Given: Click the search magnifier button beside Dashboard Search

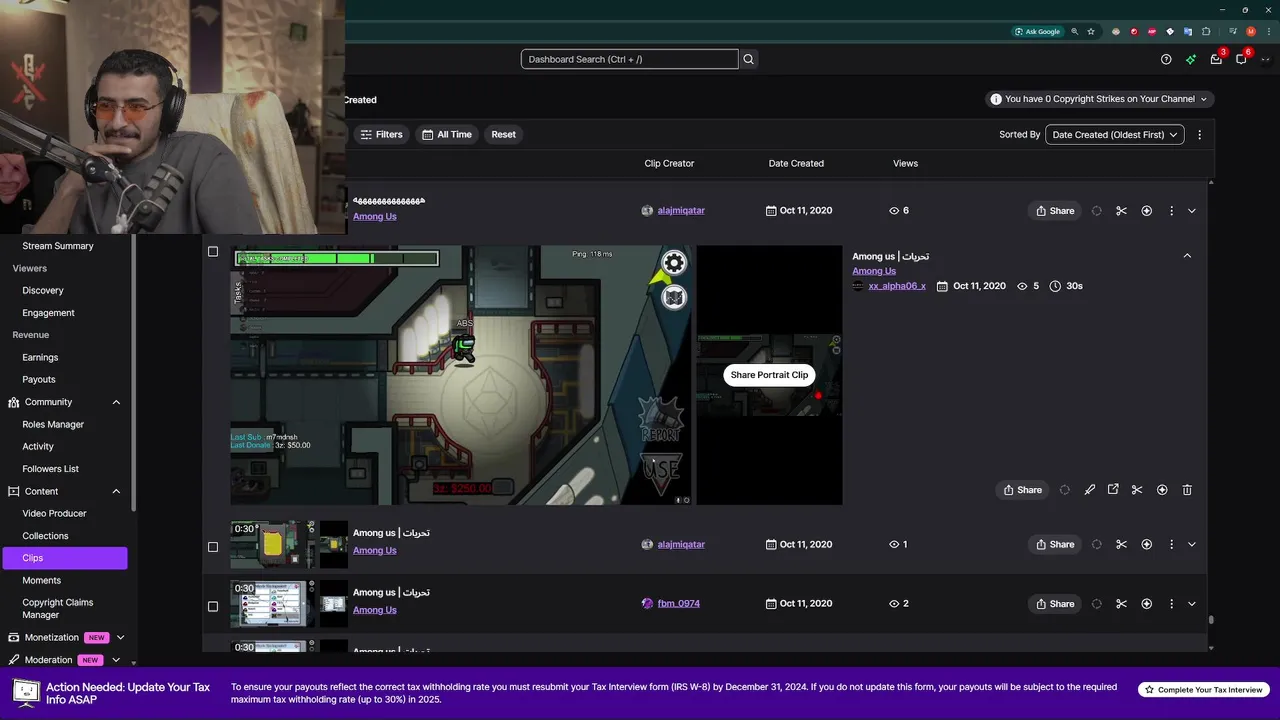Looking at the screenshot, I should point(748,59).
